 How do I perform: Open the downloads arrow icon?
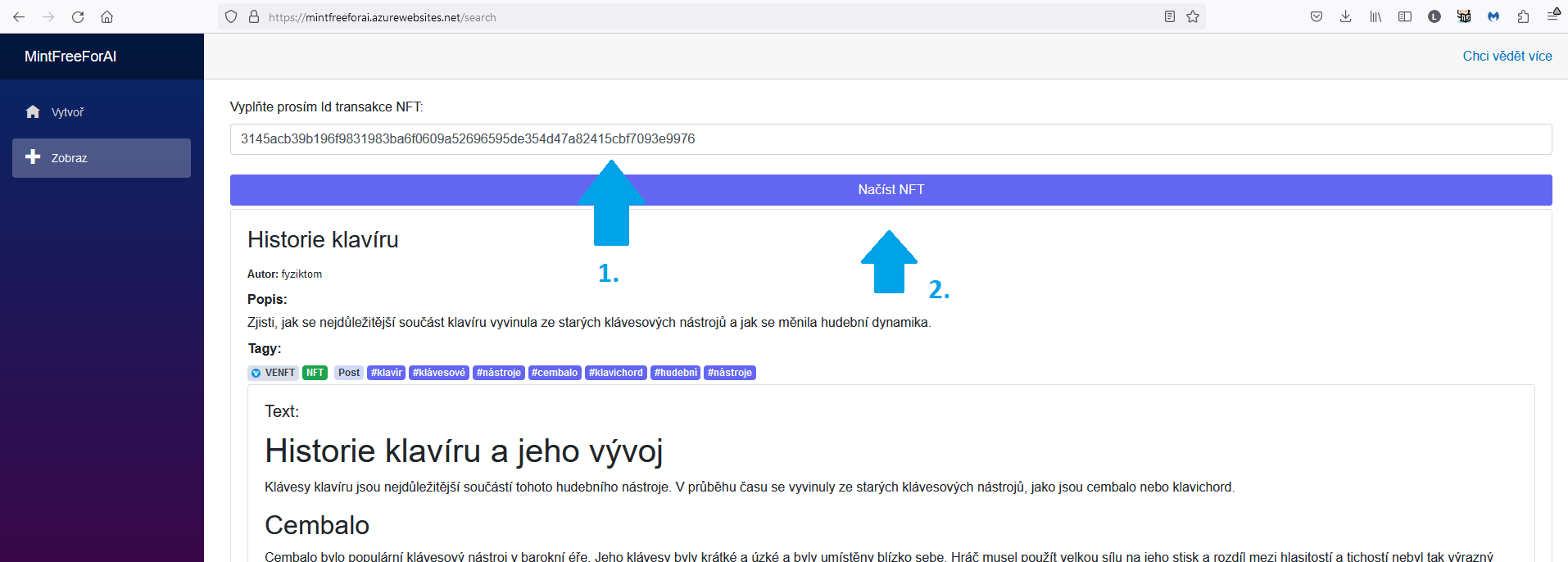1345,16
